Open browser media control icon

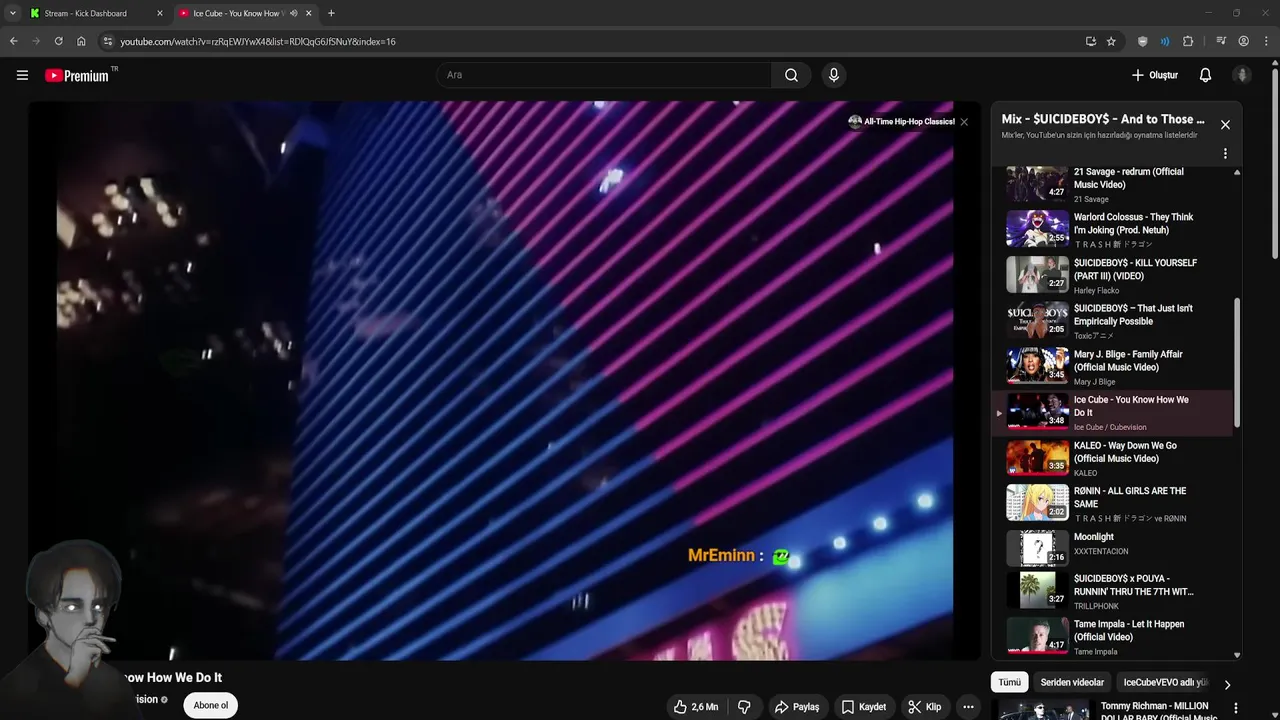1221,41
